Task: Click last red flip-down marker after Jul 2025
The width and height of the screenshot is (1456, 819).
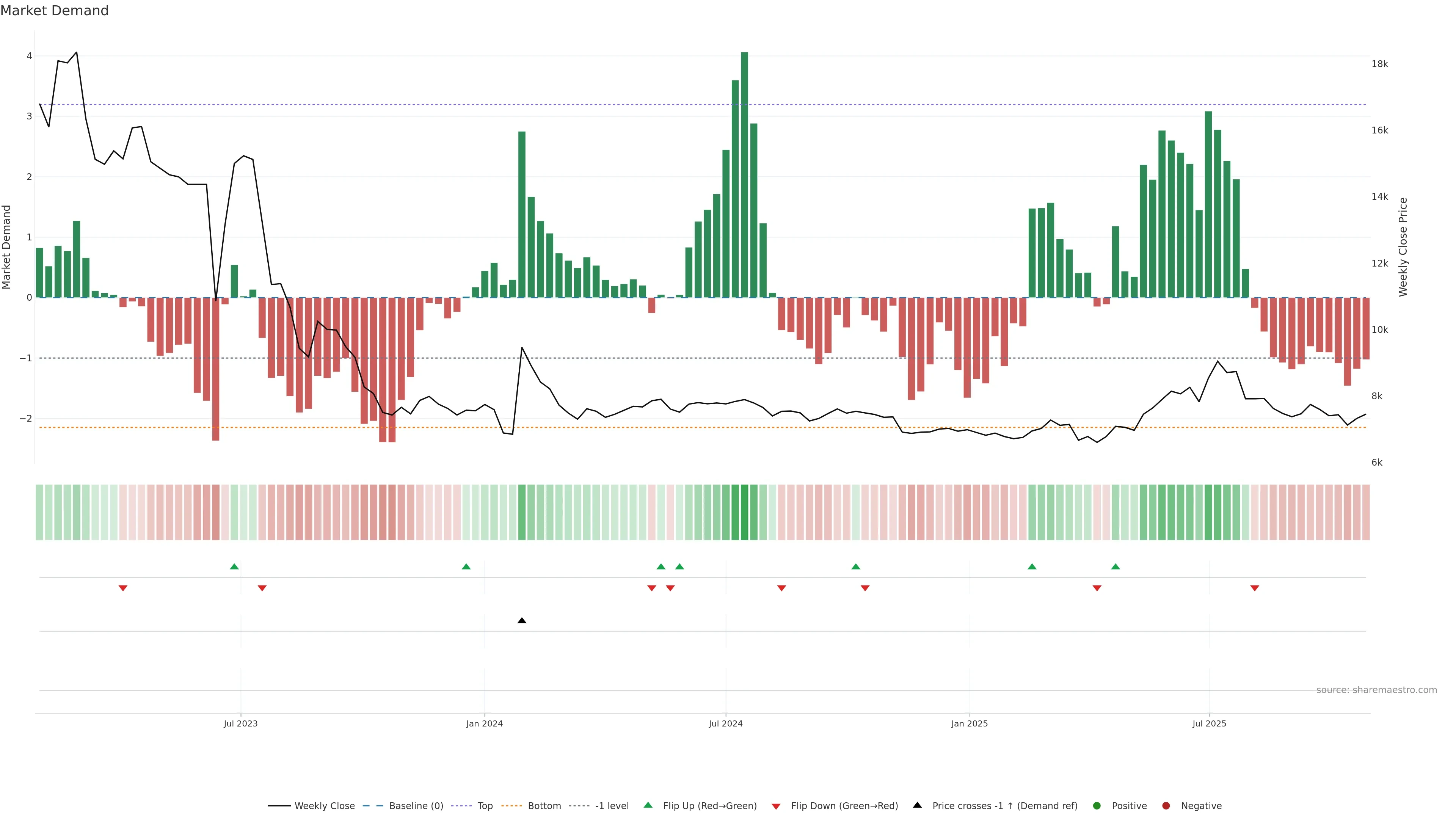Action: [x=1255, y=588]
